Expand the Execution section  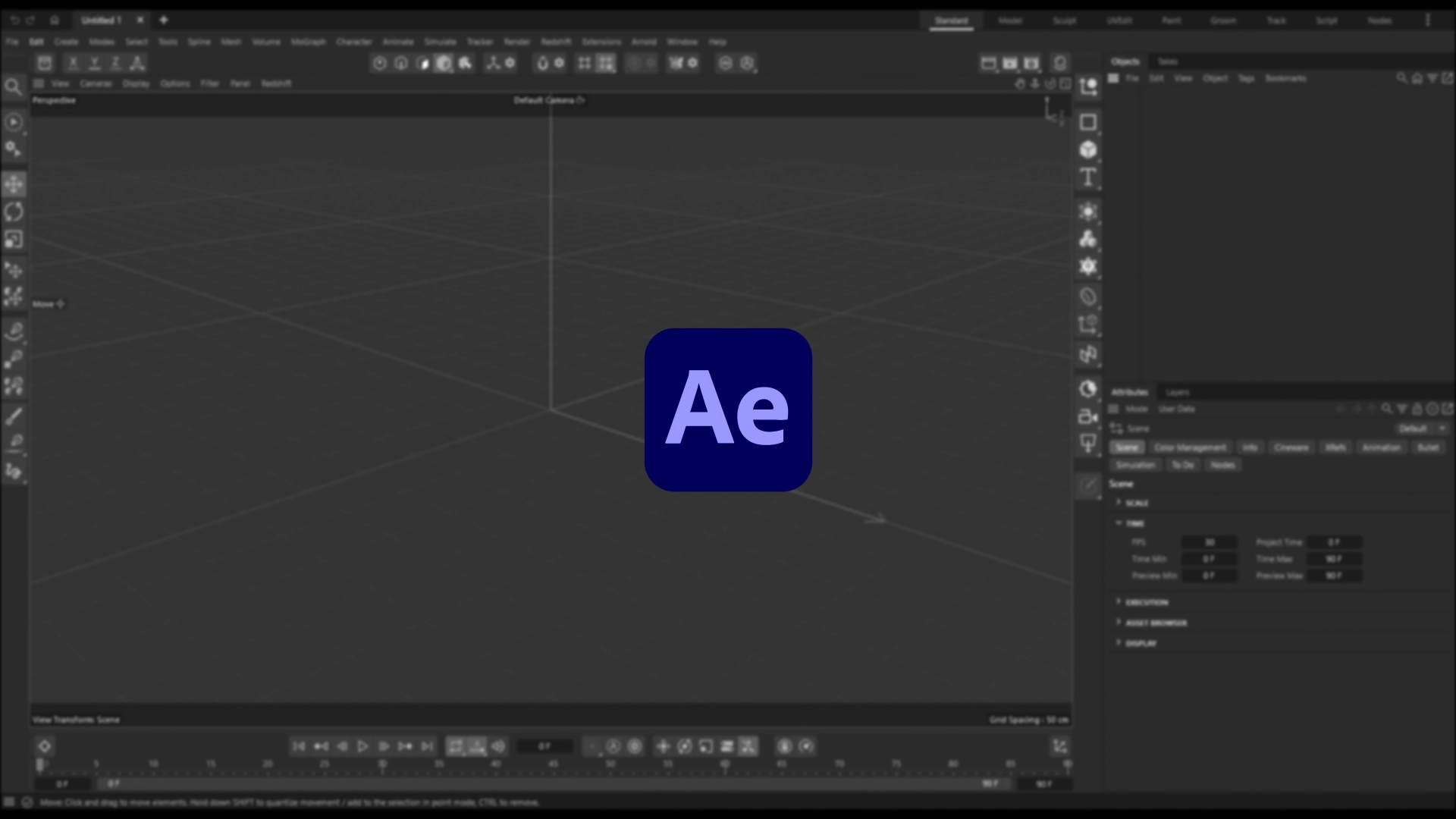click(x=1119, y=602)
